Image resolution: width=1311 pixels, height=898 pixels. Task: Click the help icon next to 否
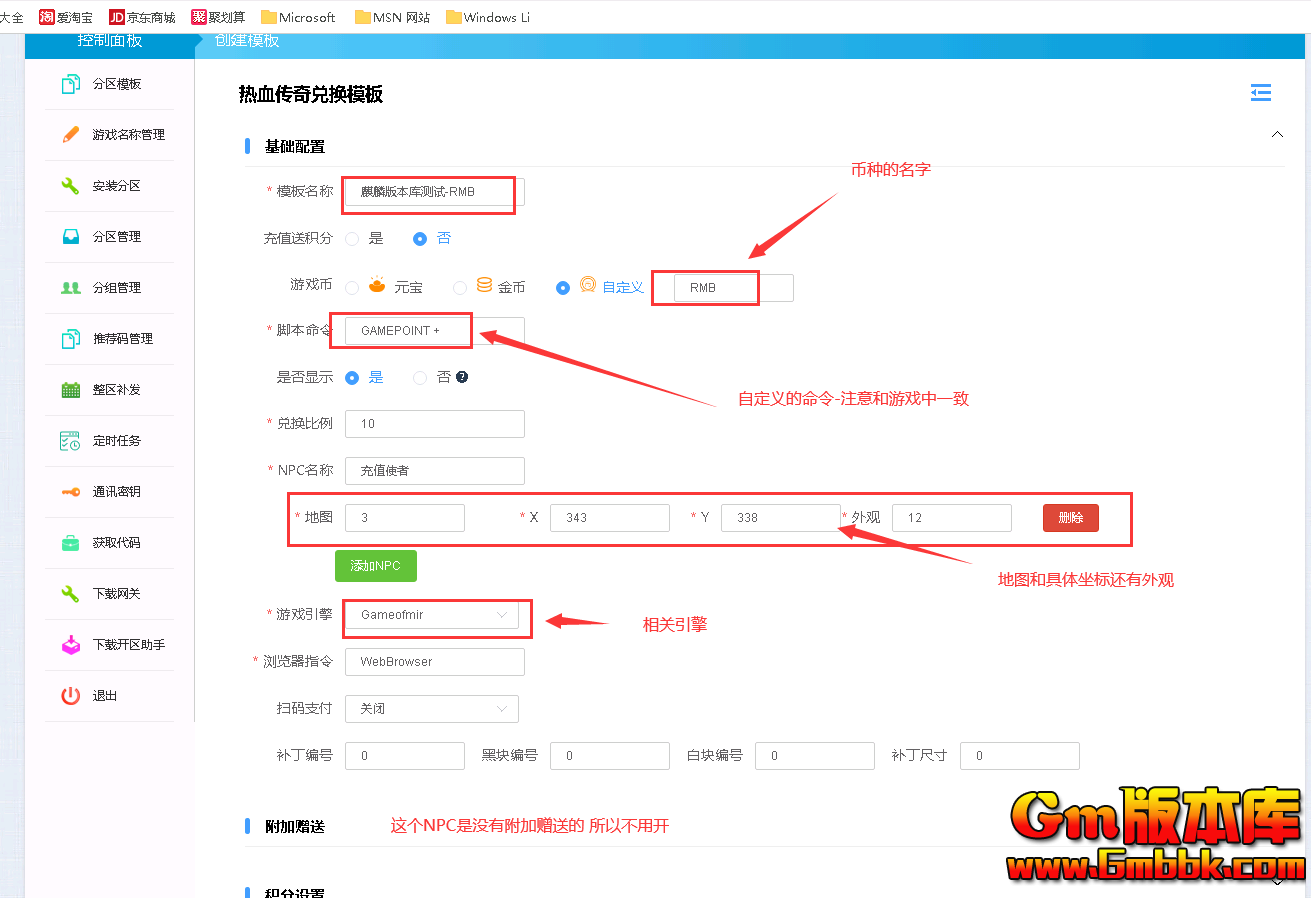(462, 377)
